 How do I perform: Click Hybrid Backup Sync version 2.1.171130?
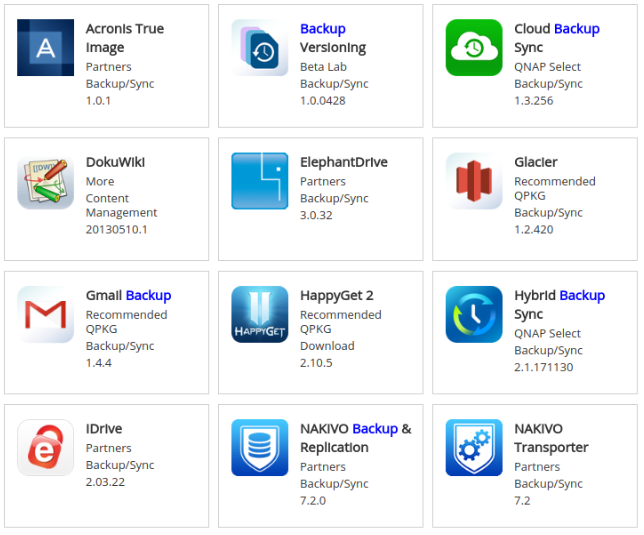coord(544,367)
